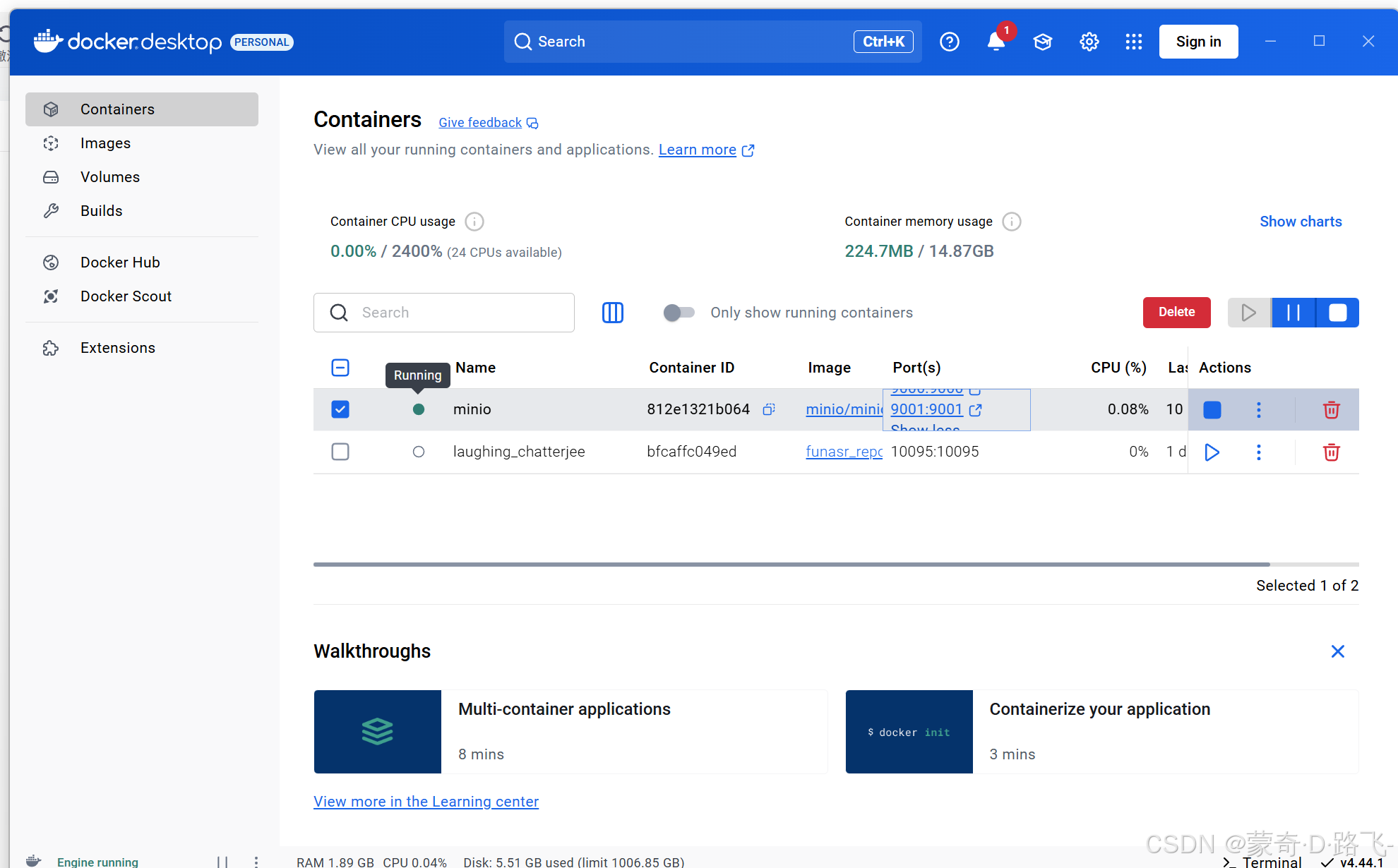The image size is (1398, 868).
Task: Click Give feedback icon next to link
Action: [x=532, y=123]
